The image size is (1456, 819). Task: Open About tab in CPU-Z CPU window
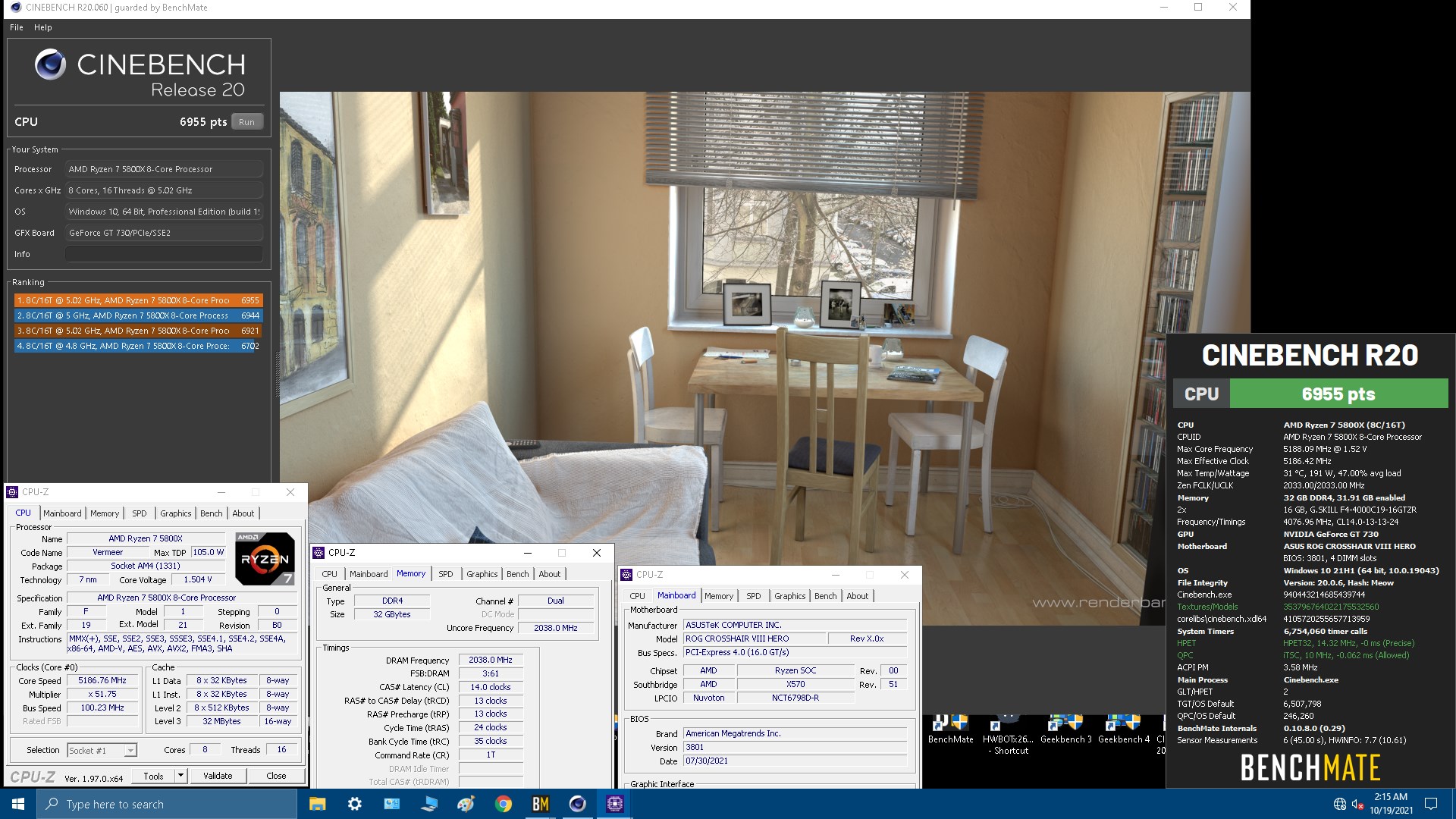tap(243, 513)
